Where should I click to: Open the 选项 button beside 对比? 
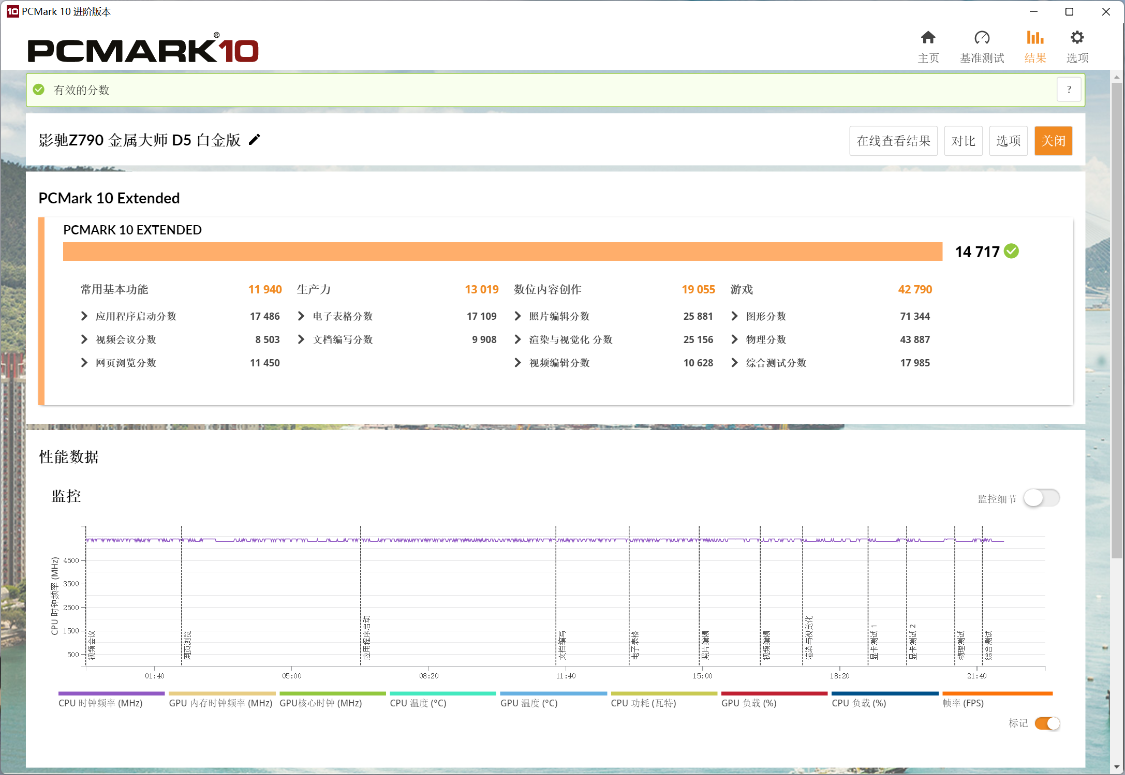1008,141
